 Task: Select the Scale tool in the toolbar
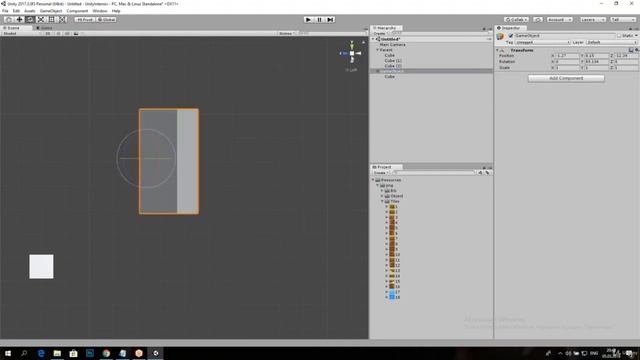41,20
